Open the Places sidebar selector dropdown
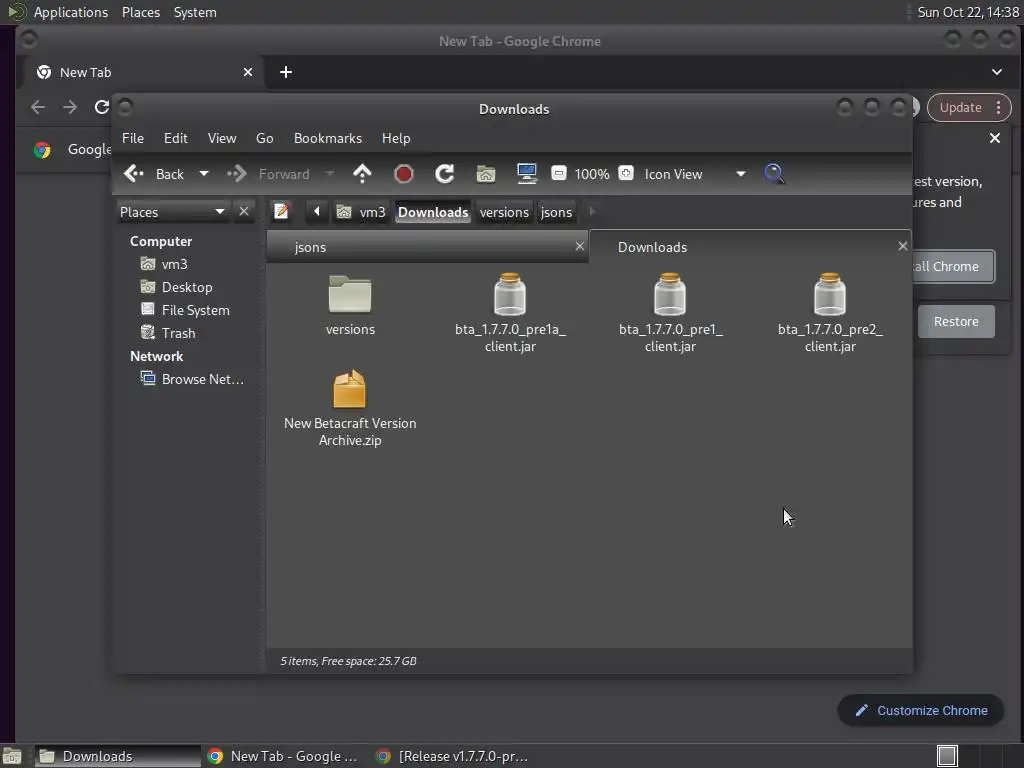 coord(172,212)
